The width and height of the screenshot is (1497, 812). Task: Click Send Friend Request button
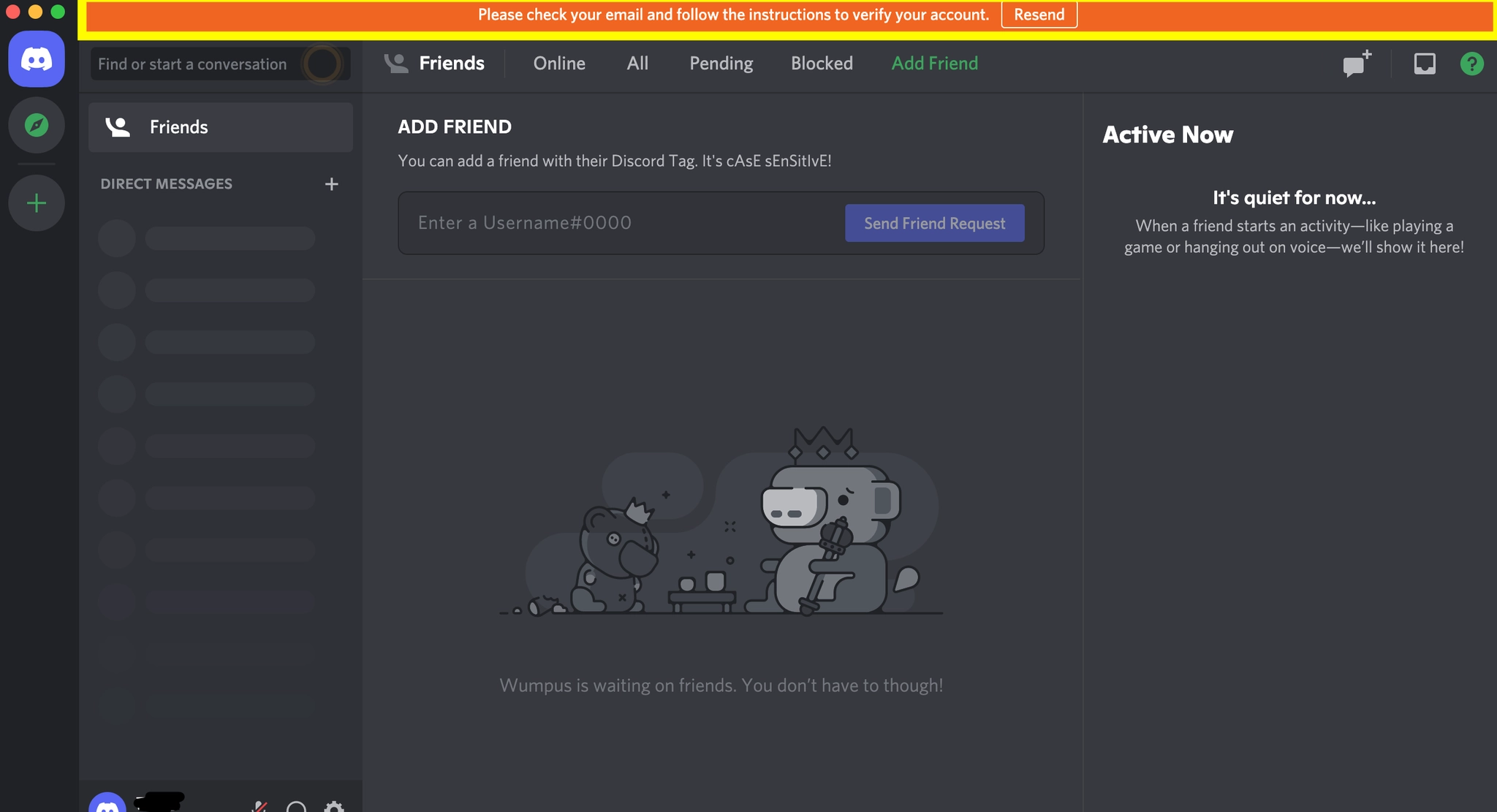click(934, 223)
